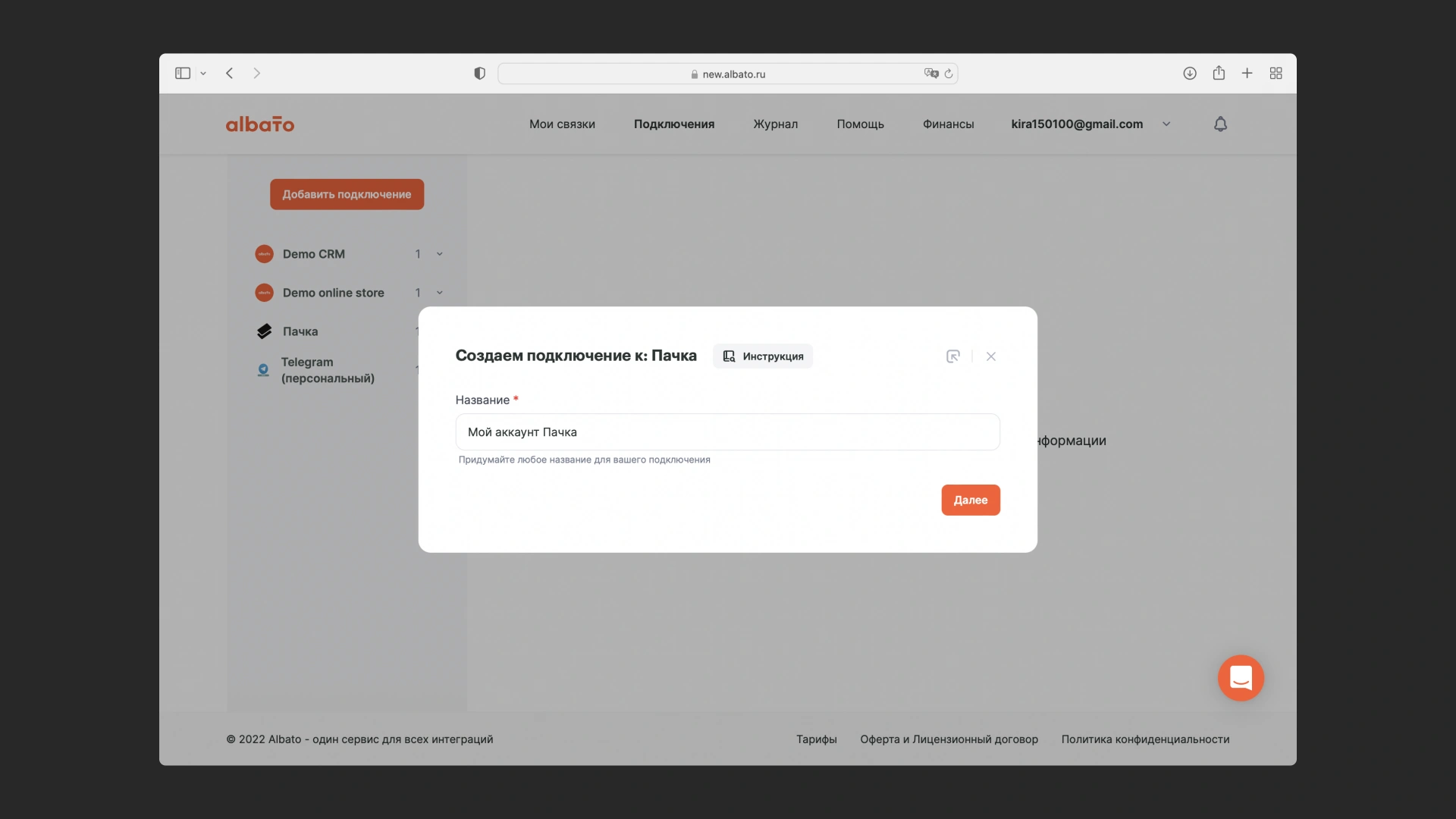
Task: Click the Instruction book icon button
Action: pyautogui.click(x=762, y=356)
